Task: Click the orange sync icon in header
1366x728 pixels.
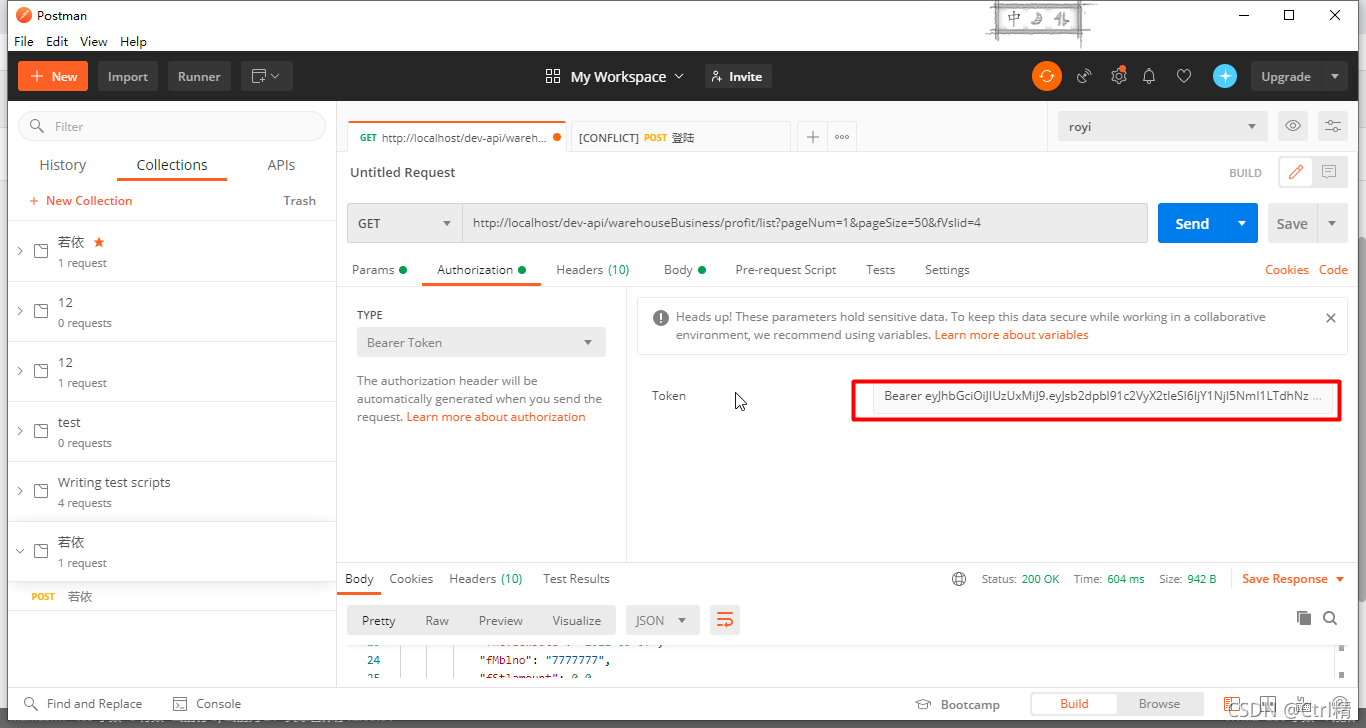Action: (1047, 76)
